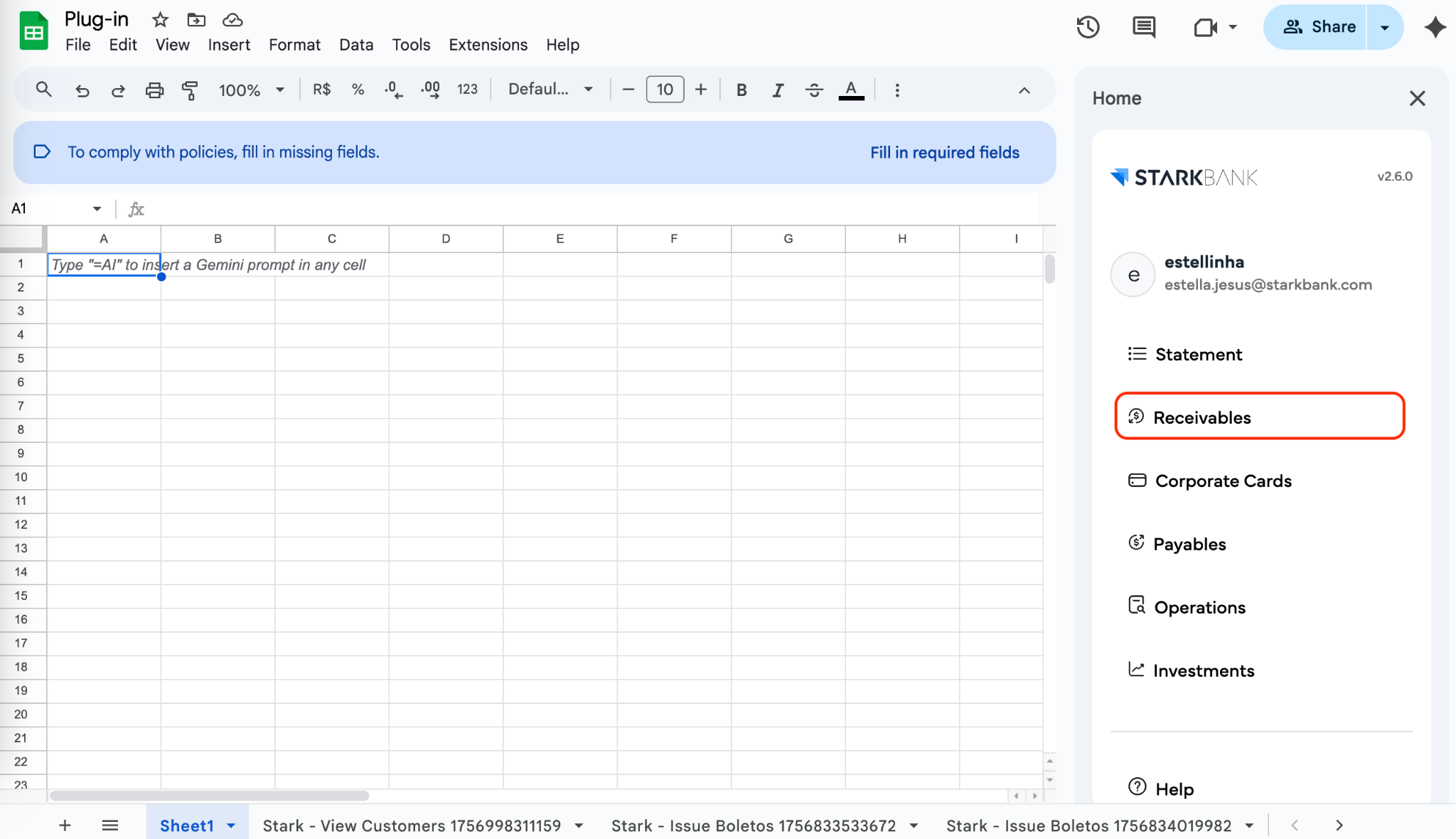1456x839 pixels.
Task: Open the comments icon
Action: click(1143, 28)
